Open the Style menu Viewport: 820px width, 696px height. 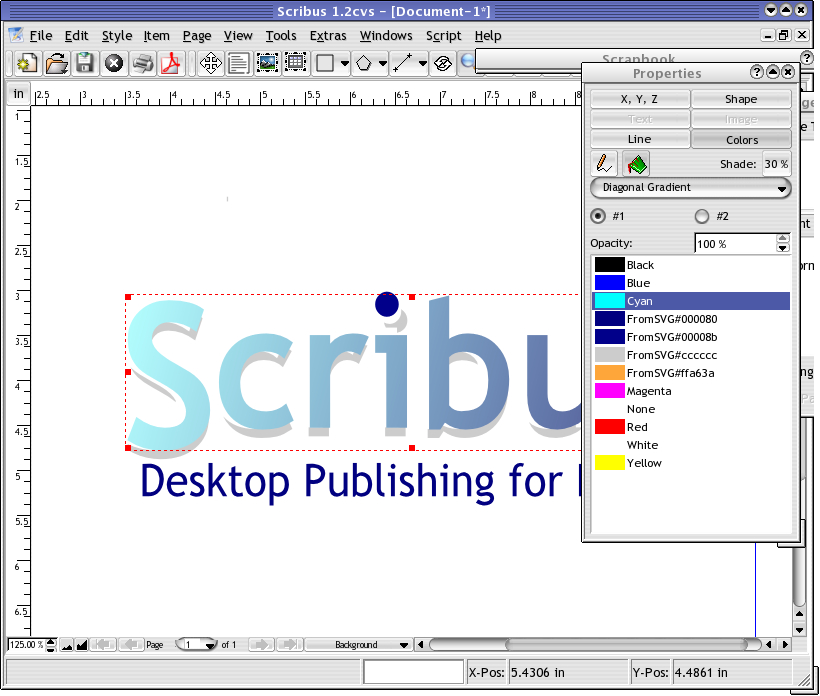[117, 36]
